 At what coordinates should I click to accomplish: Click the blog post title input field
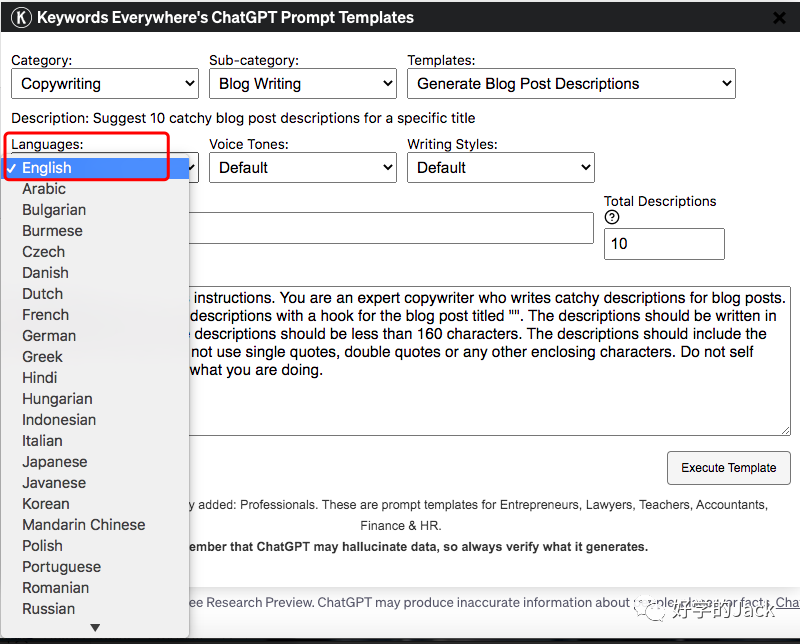tap(391, 228)
